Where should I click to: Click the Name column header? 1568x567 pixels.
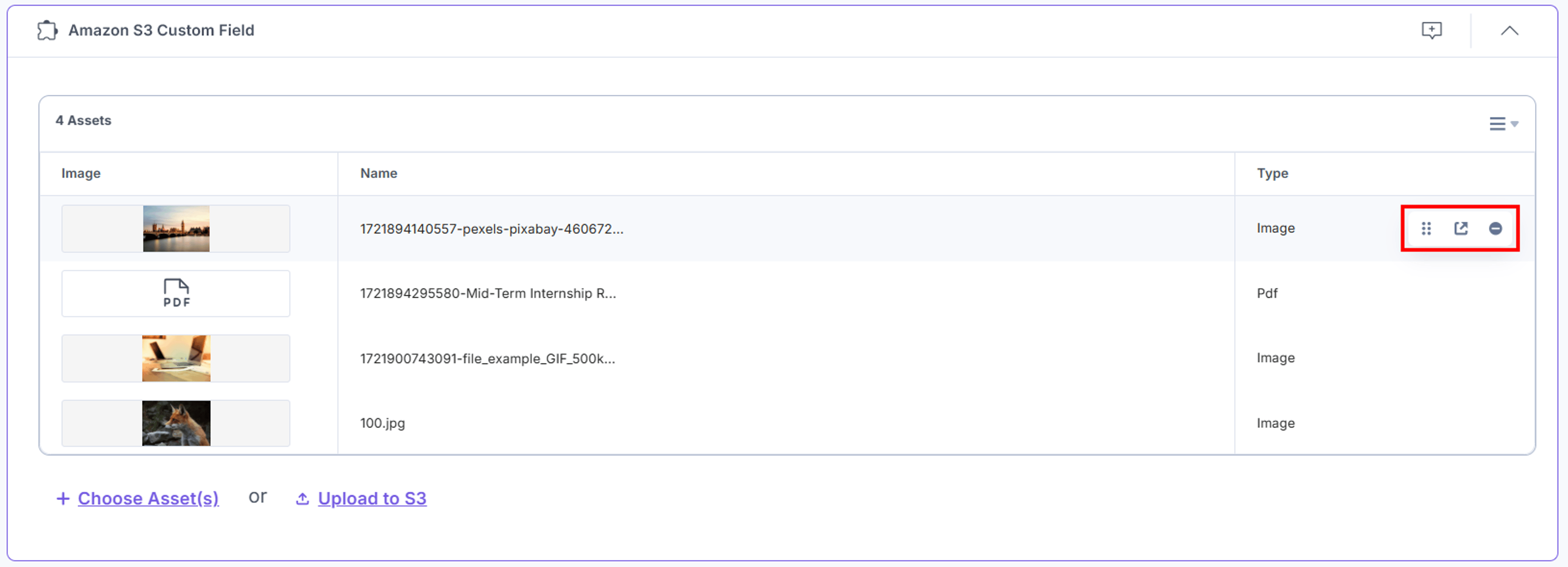(379, 173)
